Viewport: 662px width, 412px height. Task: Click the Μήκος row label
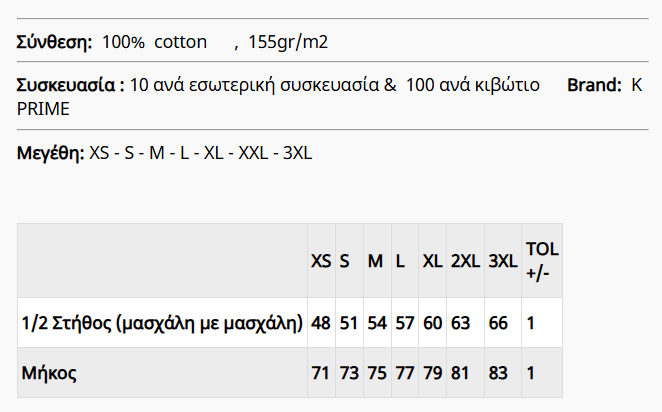click(49, 374)
